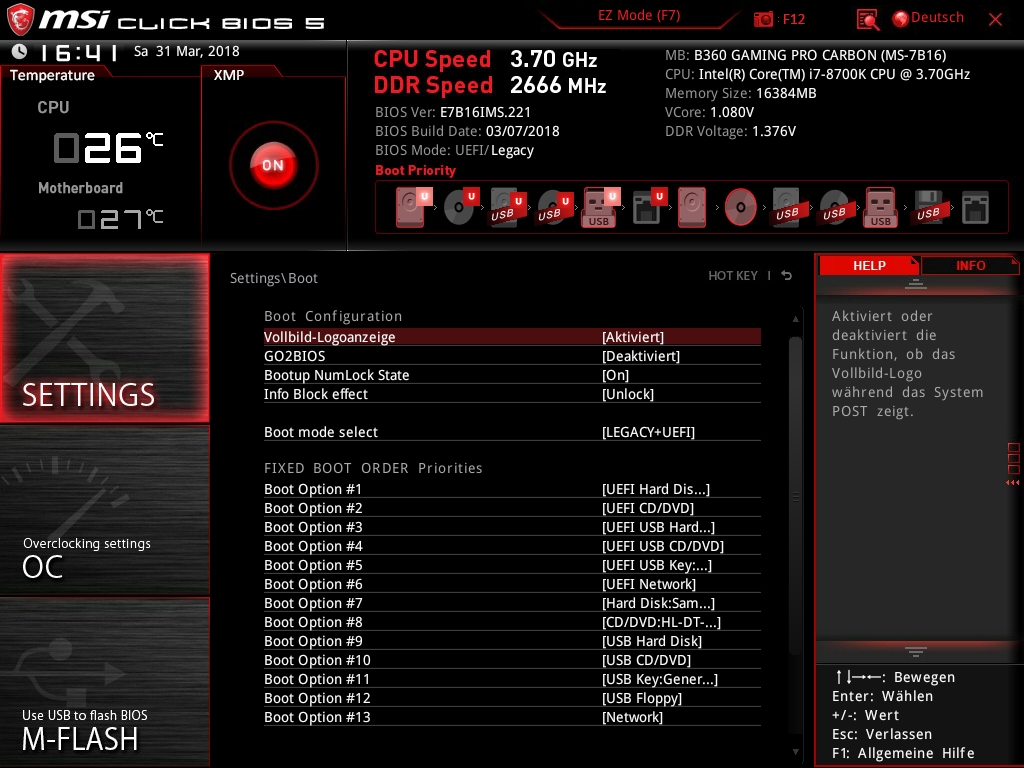Viewport: 1024px width, 768px height.
Task: Choose the legacy USB key boot icon
Action: click(x=881, y=207)
